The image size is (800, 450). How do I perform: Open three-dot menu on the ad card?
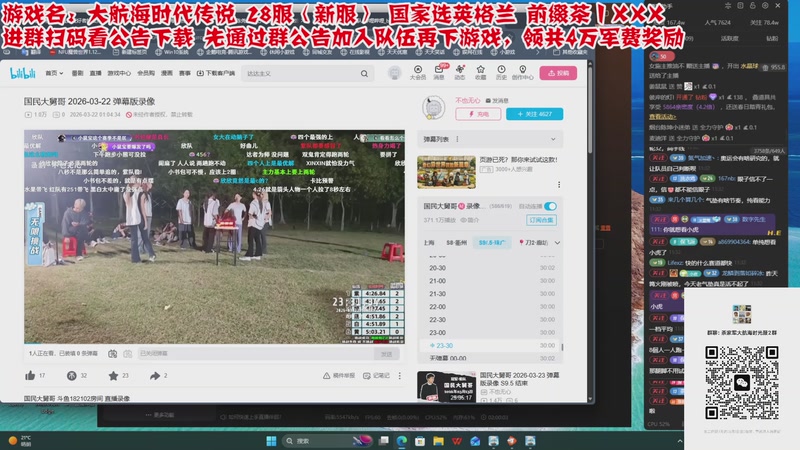pos(559,184)
